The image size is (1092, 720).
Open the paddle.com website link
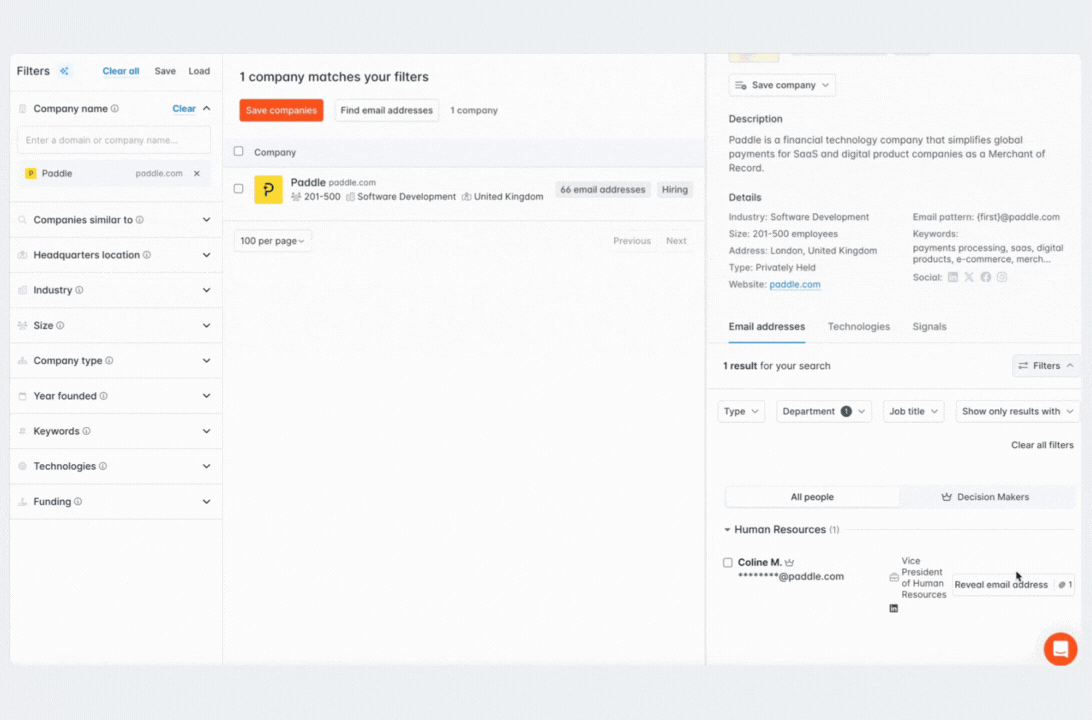[x=795, y=284]
